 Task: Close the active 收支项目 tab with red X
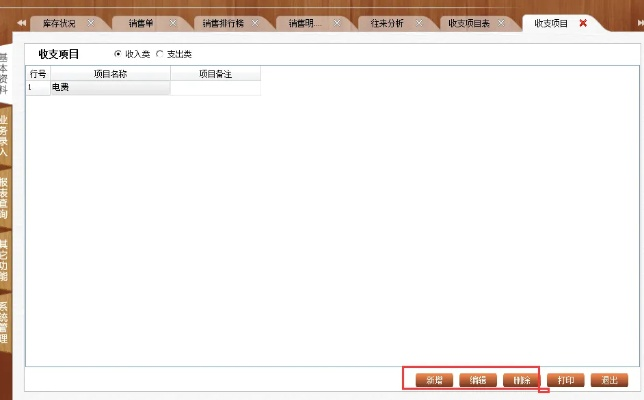(x=583, y=22)
